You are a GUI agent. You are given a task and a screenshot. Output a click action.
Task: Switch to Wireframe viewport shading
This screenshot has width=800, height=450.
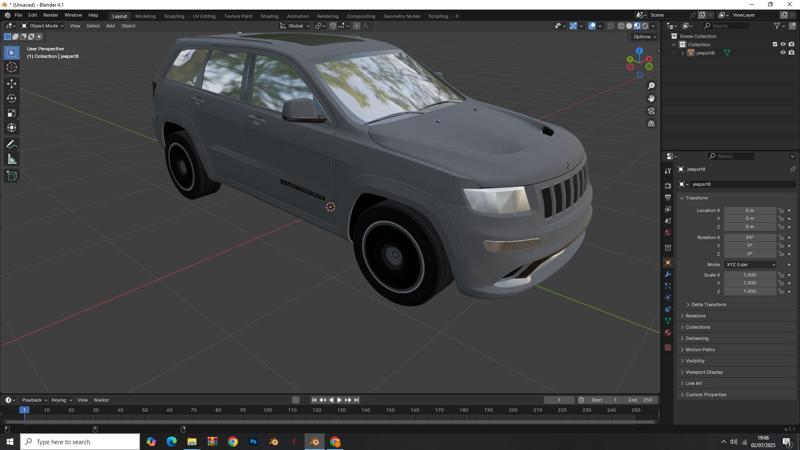pos(621,26)
